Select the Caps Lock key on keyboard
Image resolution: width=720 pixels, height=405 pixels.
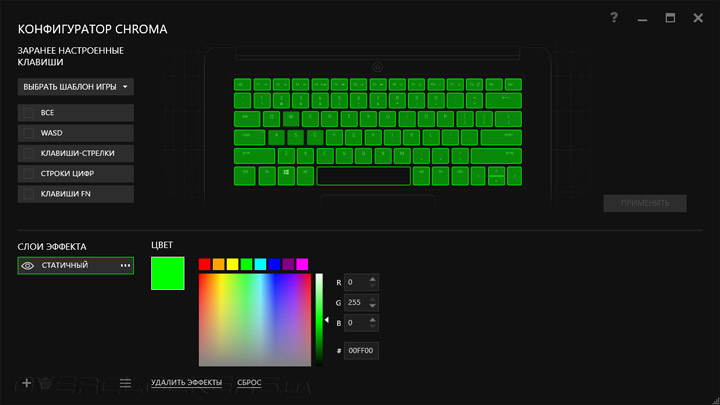(249, 137)
